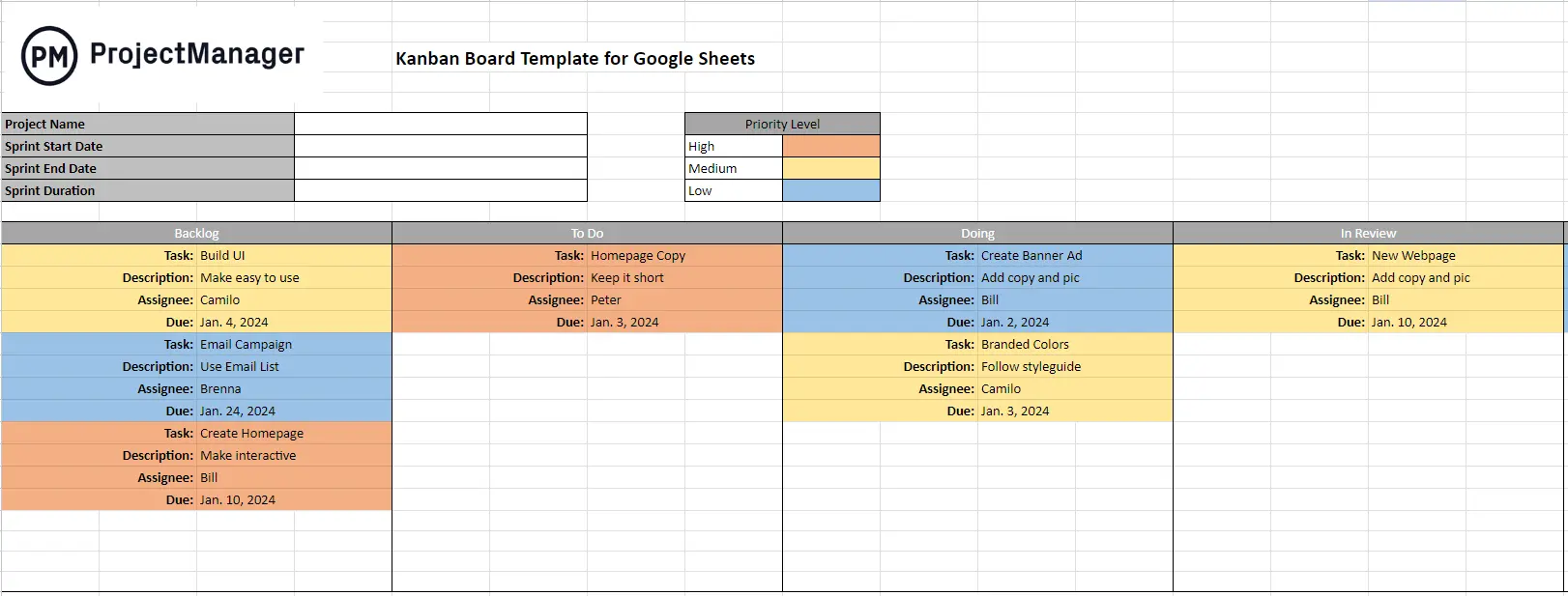Select the New Webpage task cell
Screen dimensions: 1568x596
point(1466,255)
